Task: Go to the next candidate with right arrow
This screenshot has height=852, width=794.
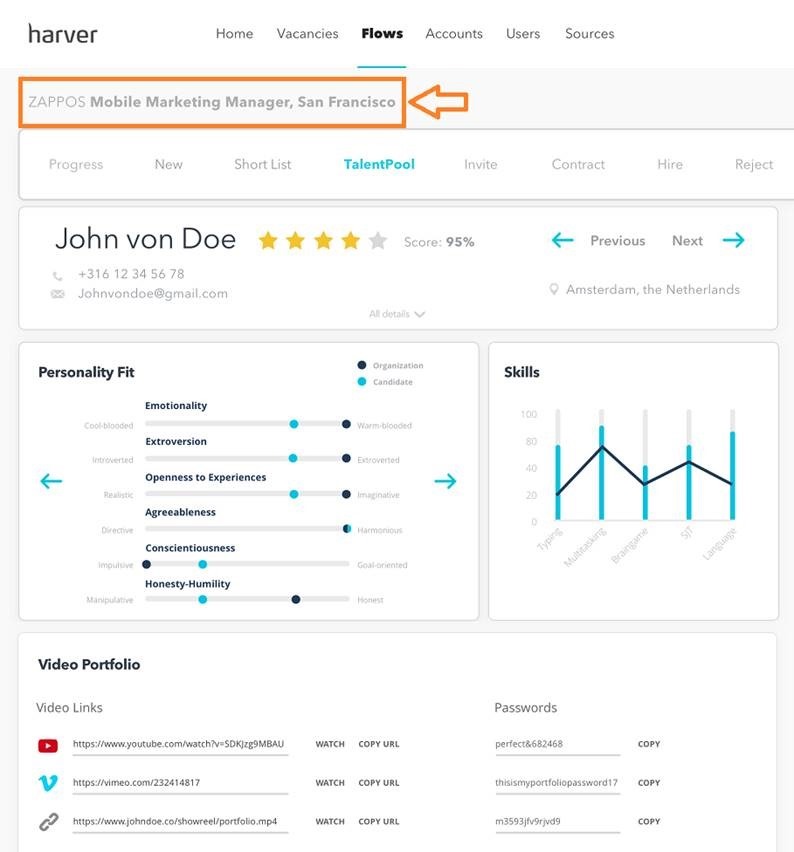Action: coord(734,241)
